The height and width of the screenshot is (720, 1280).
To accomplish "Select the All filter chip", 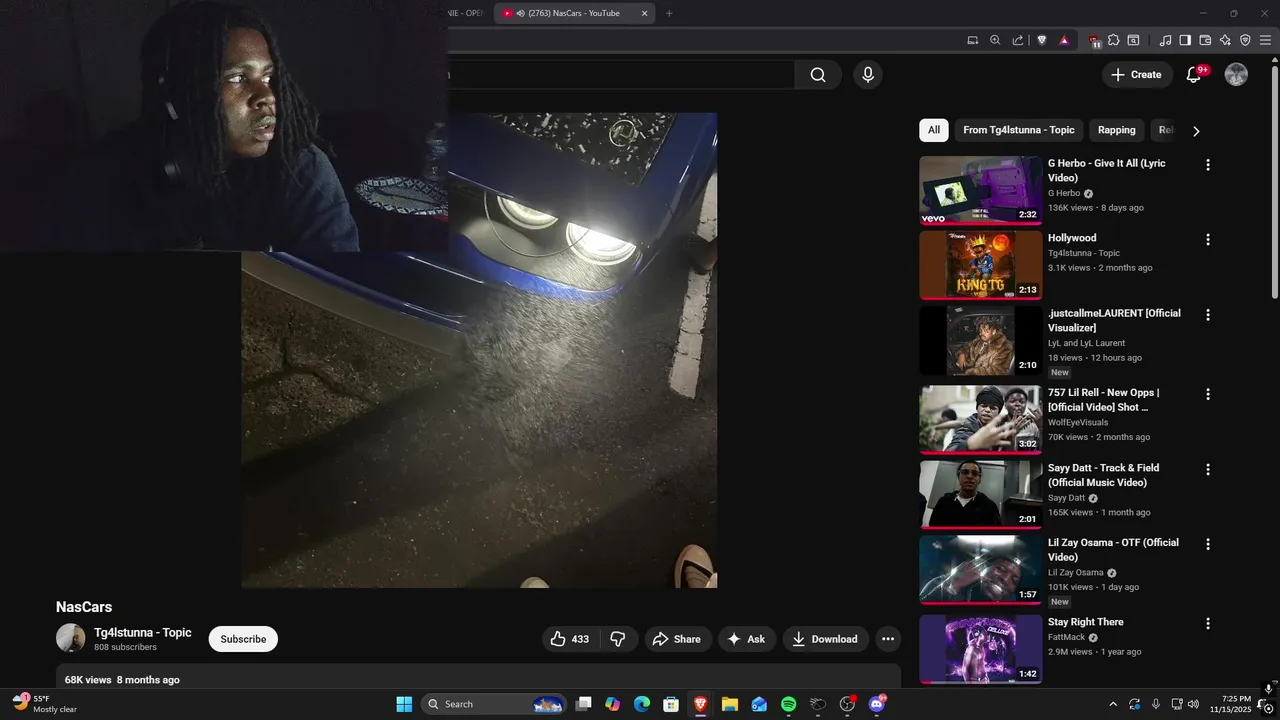I will (x=934, y=130).
